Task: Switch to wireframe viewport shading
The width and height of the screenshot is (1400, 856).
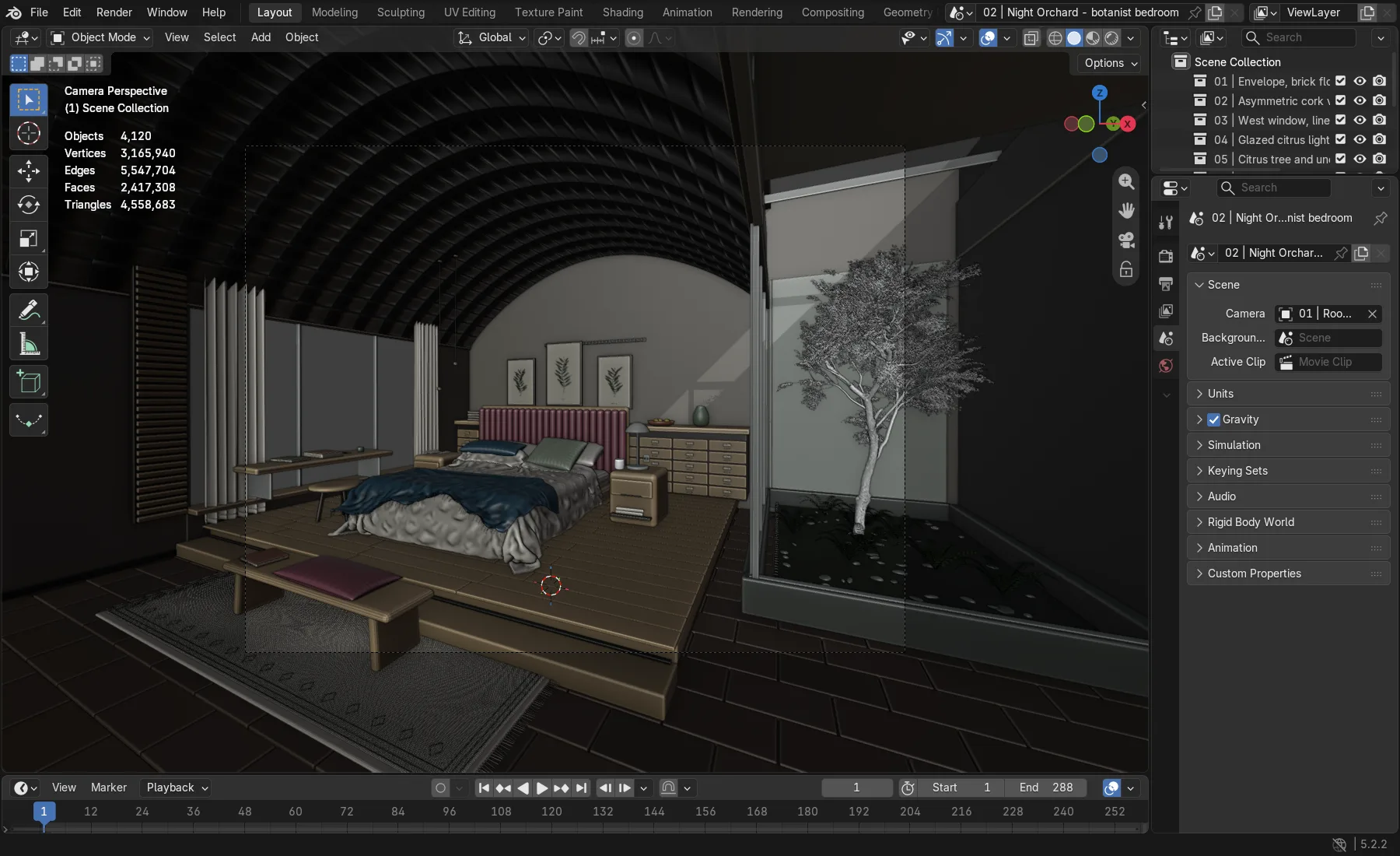Action: (x=1055, y=38)
